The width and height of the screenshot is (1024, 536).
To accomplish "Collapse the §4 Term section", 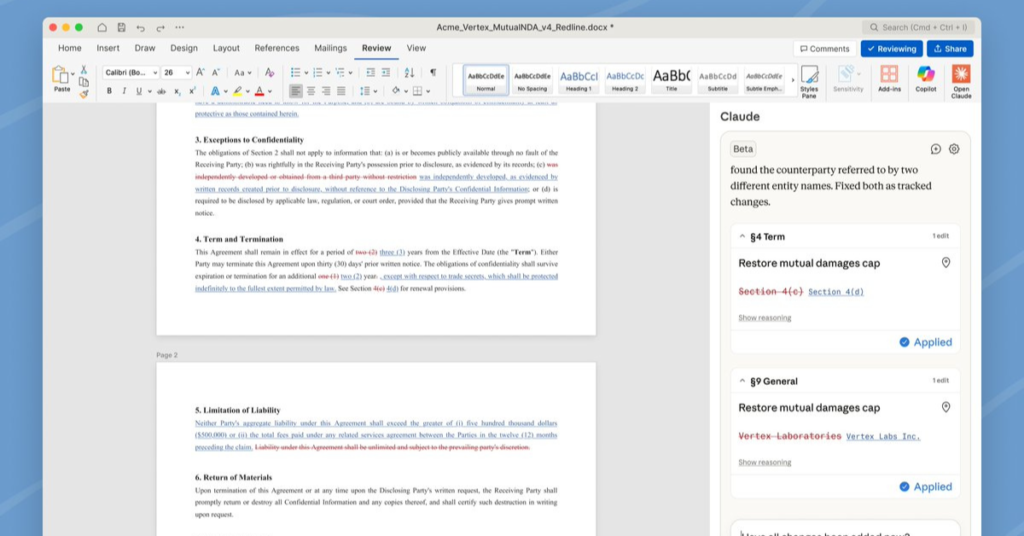I will 742,236.
